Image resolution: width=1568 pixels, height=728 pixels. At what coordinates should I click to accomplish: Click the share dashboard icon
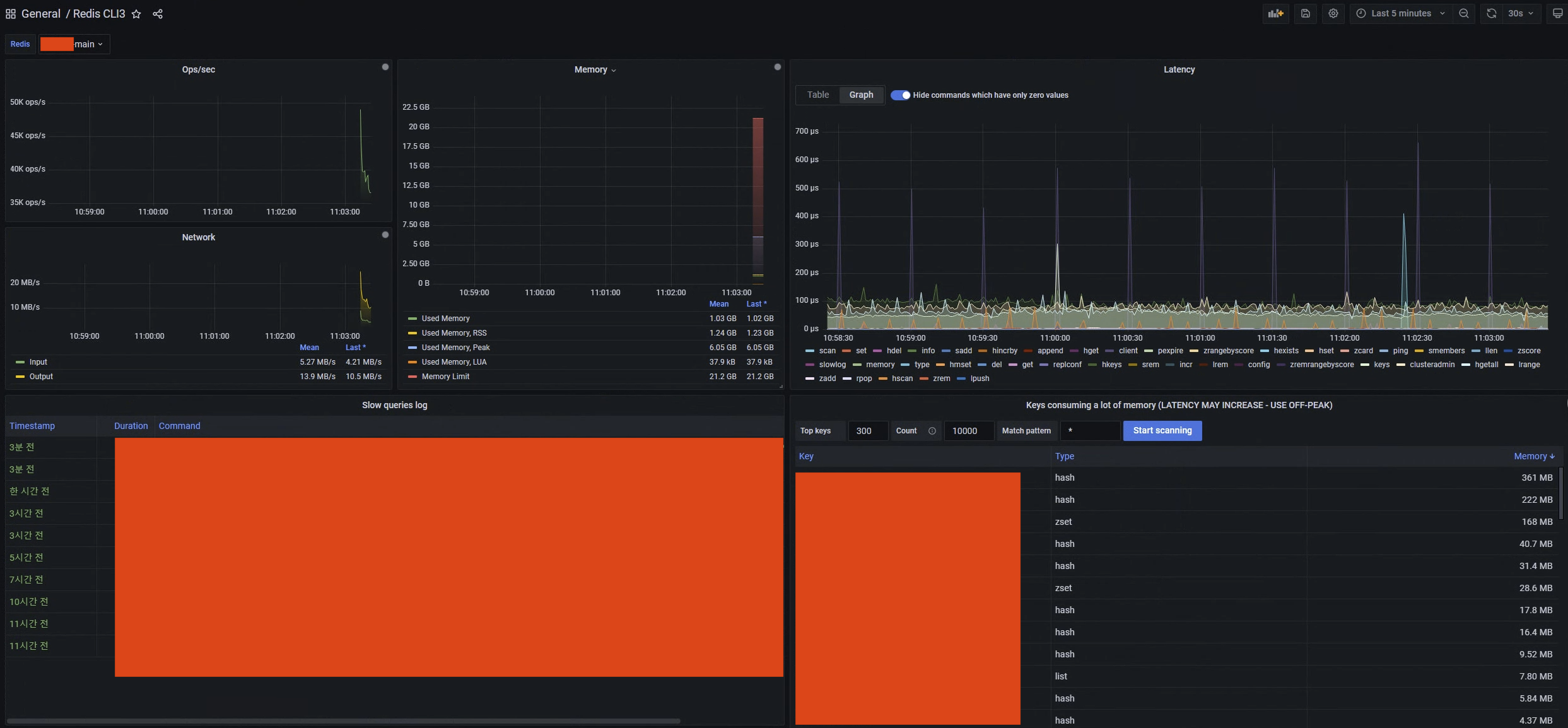158,14
